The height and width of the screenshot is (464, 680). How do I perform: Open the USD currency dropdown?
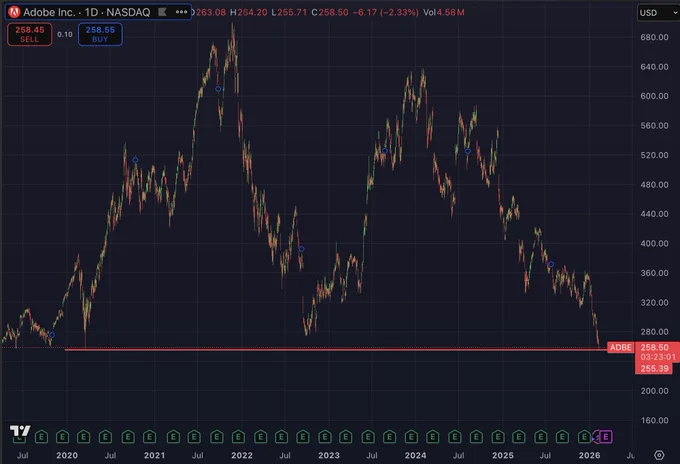(x=658, y=13)
